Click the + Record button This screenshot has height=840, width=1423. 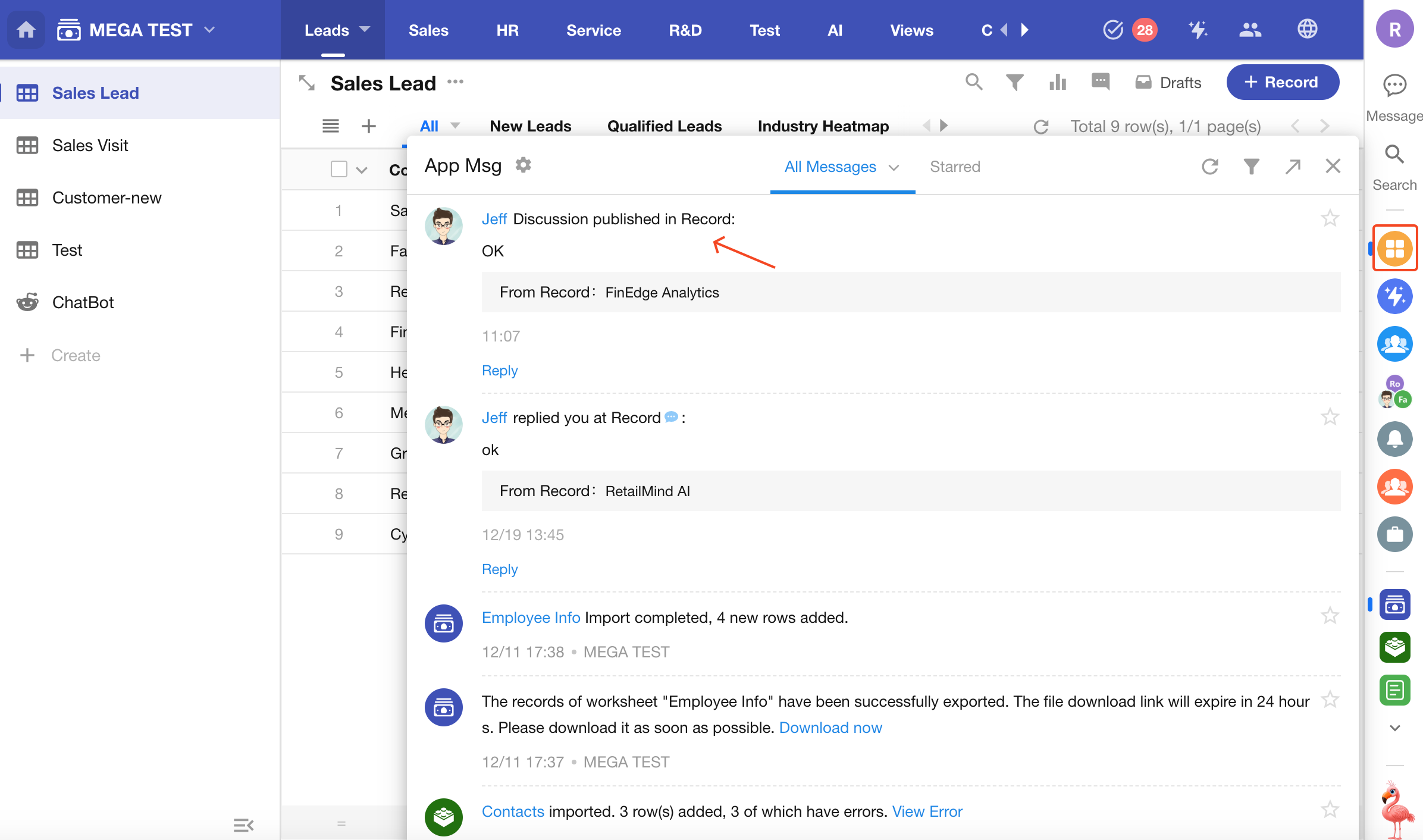(1282, 82)
